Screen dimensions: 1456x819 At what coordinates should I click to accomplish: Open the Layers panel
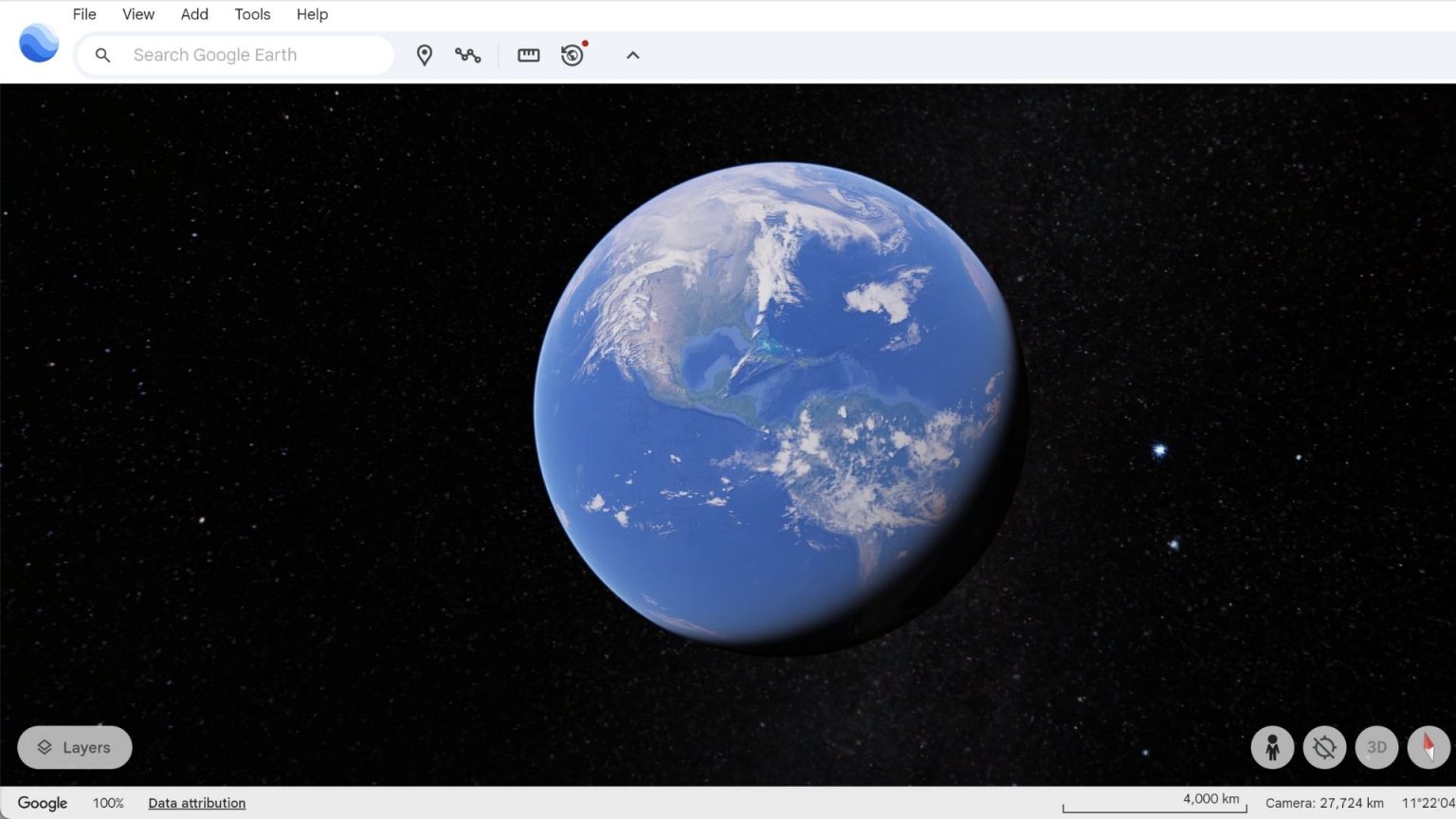[74, 747]
